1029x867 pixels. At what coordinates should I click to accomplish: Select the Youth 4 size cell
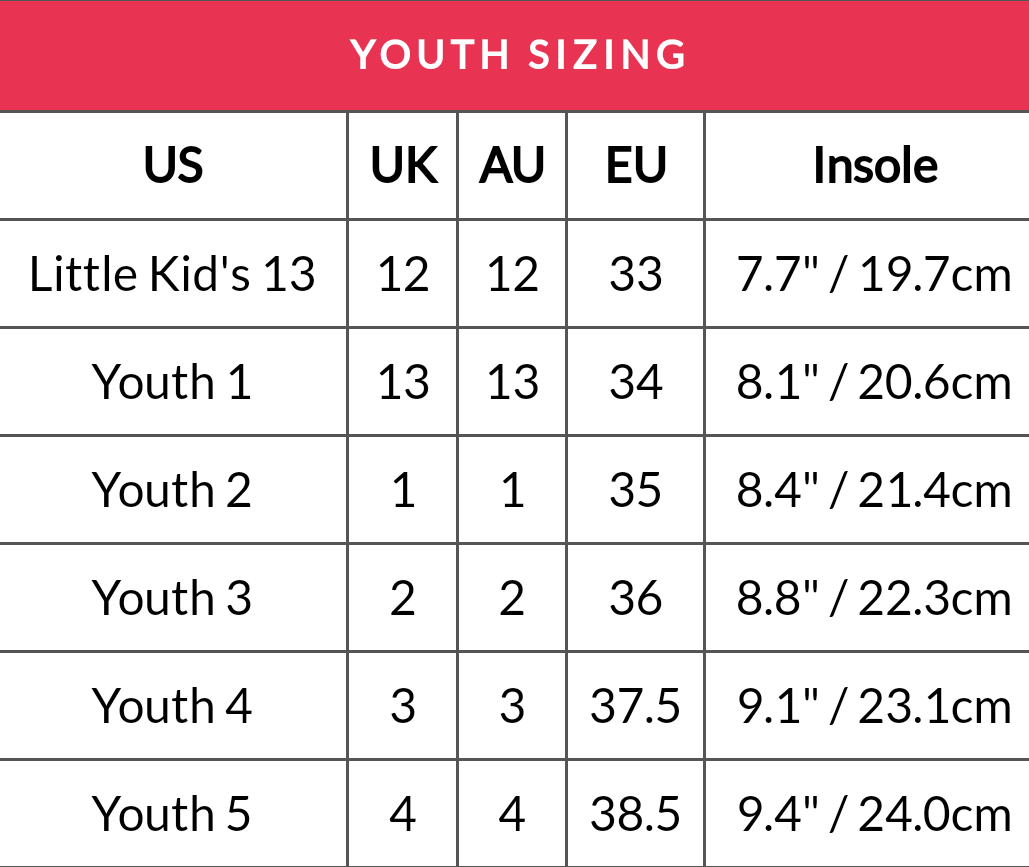(x=173, y=706)
